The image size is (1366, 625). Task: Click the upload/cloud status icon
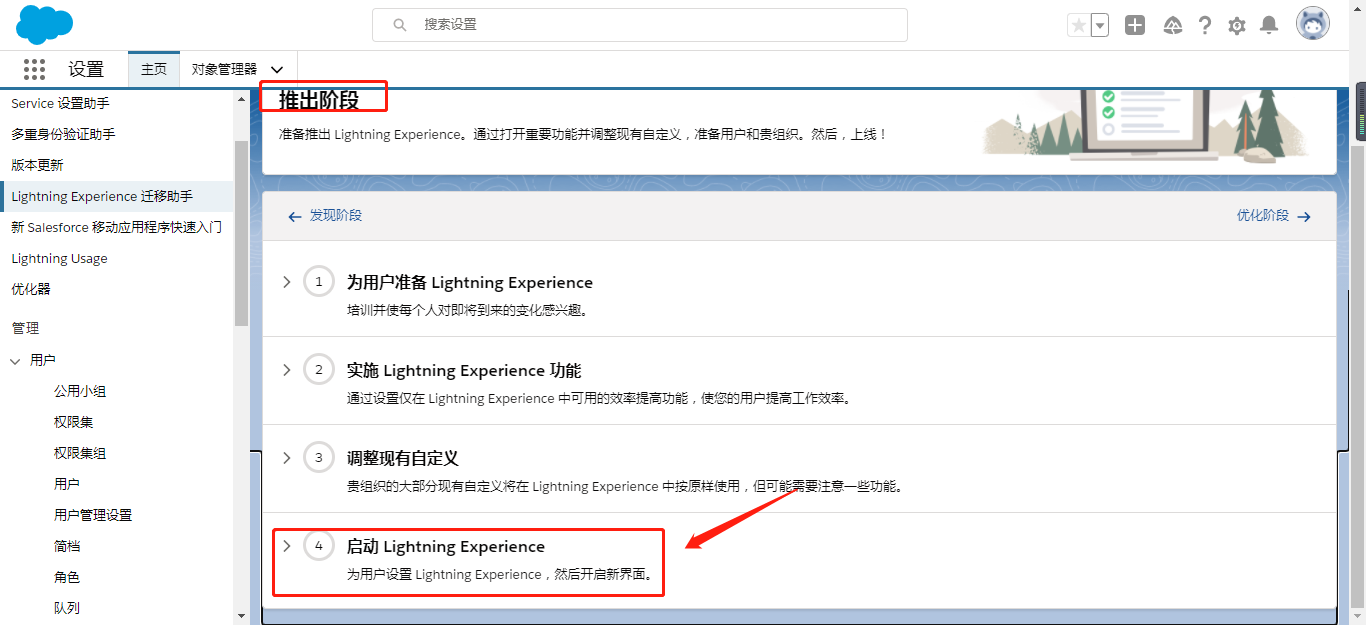tap(1172, 25)
